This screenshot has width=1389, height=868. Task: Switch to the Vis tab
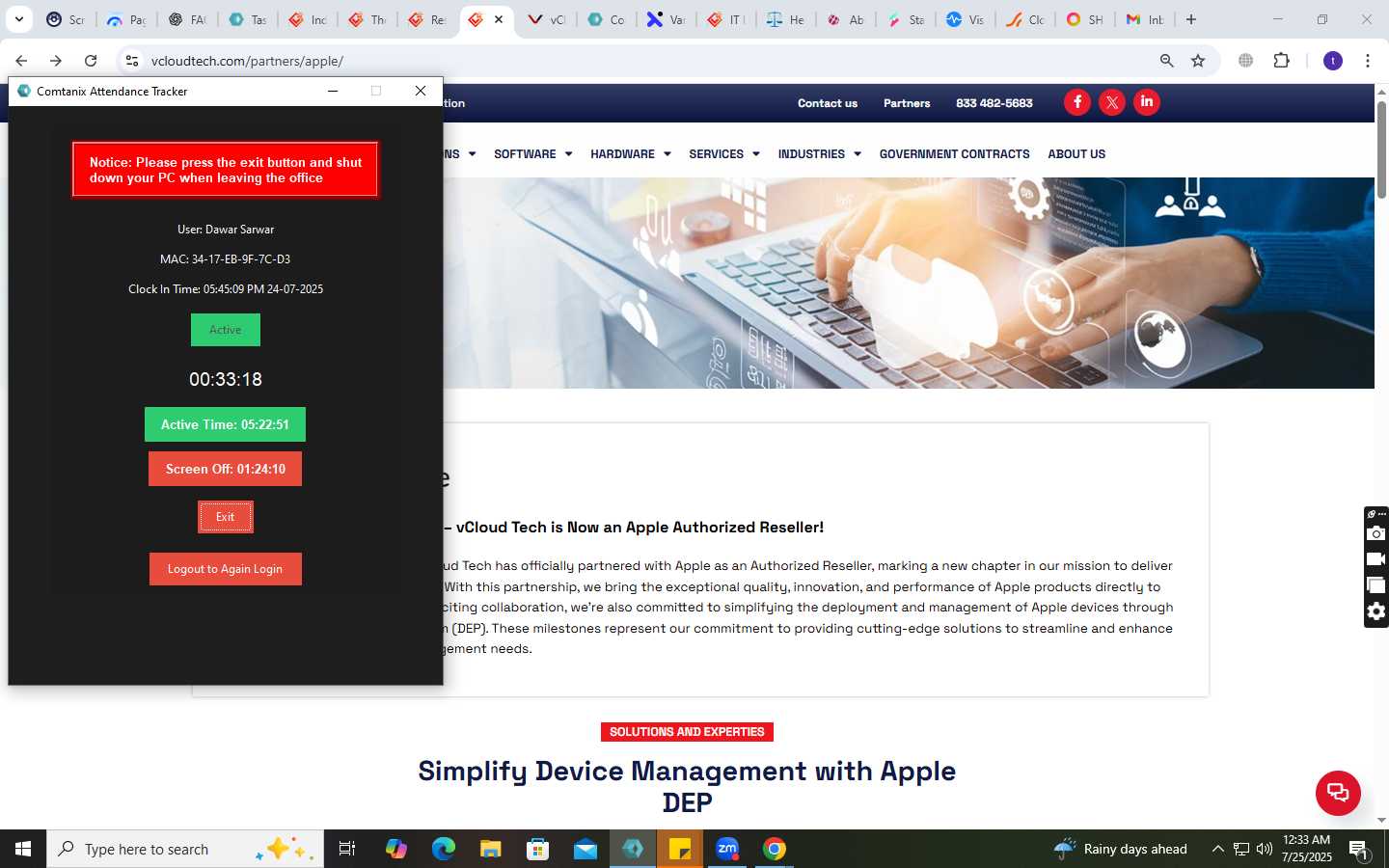click(x=966, y=19)
